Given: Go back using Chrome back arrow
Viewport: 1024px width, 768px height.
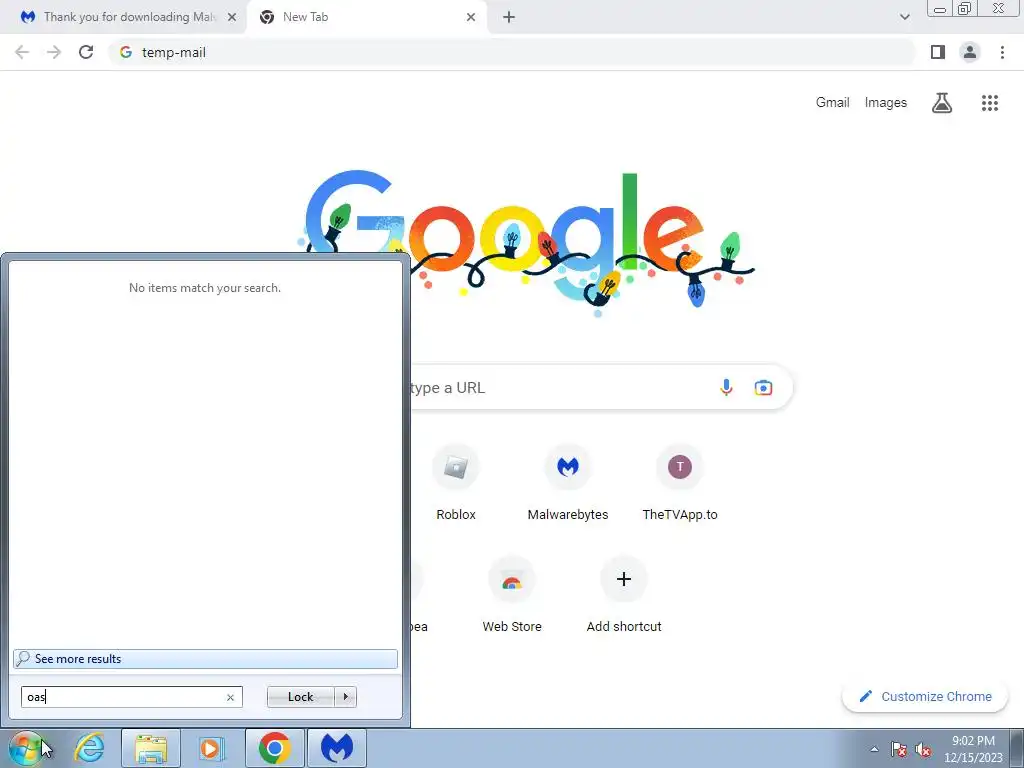Looking at the screenshot, I should 22,52.
